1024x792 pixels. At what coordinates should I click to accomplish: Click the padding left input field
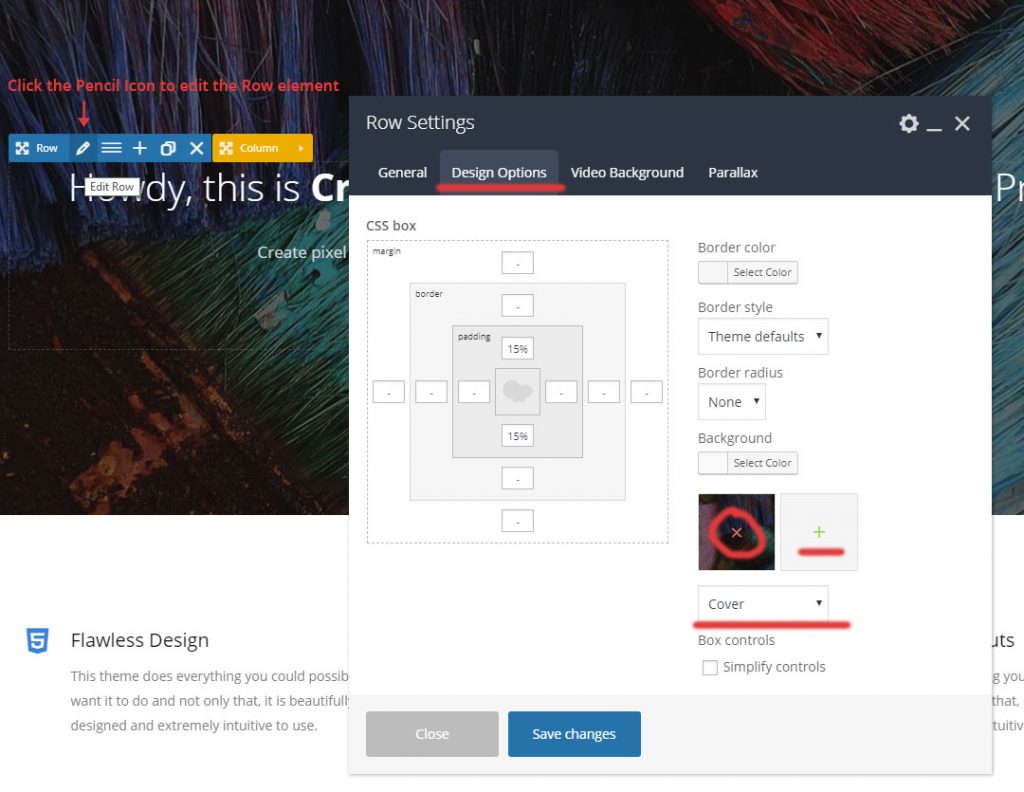[474, 392]
